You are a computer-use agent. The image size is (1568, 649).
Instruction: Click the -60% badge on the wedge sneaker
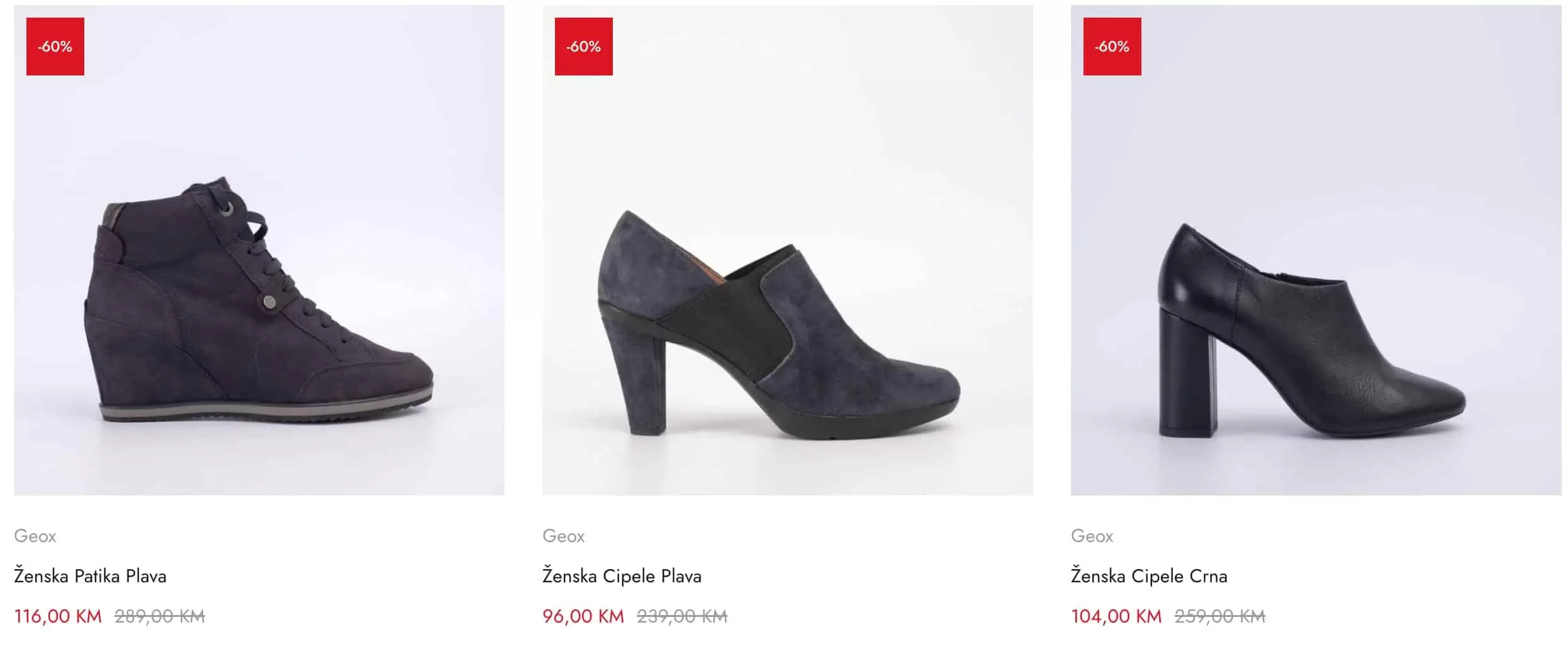point(55,47)
